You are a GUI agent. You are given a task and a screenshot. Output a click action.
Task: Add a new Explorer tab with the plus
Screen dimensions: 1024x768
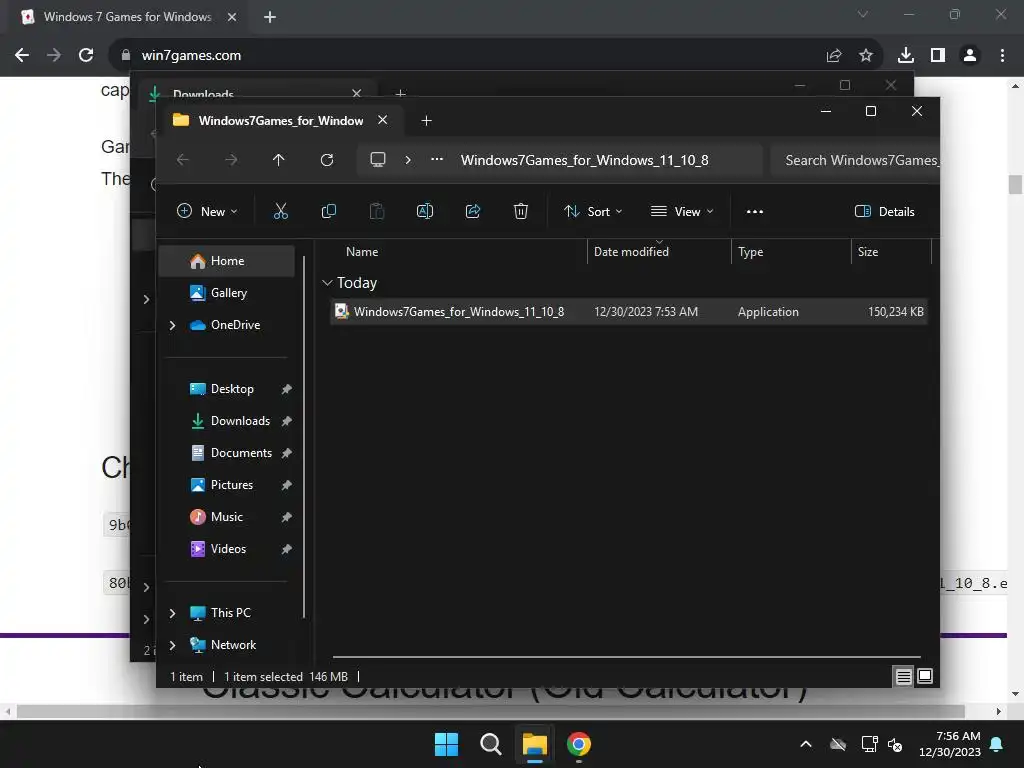point(426,121)
